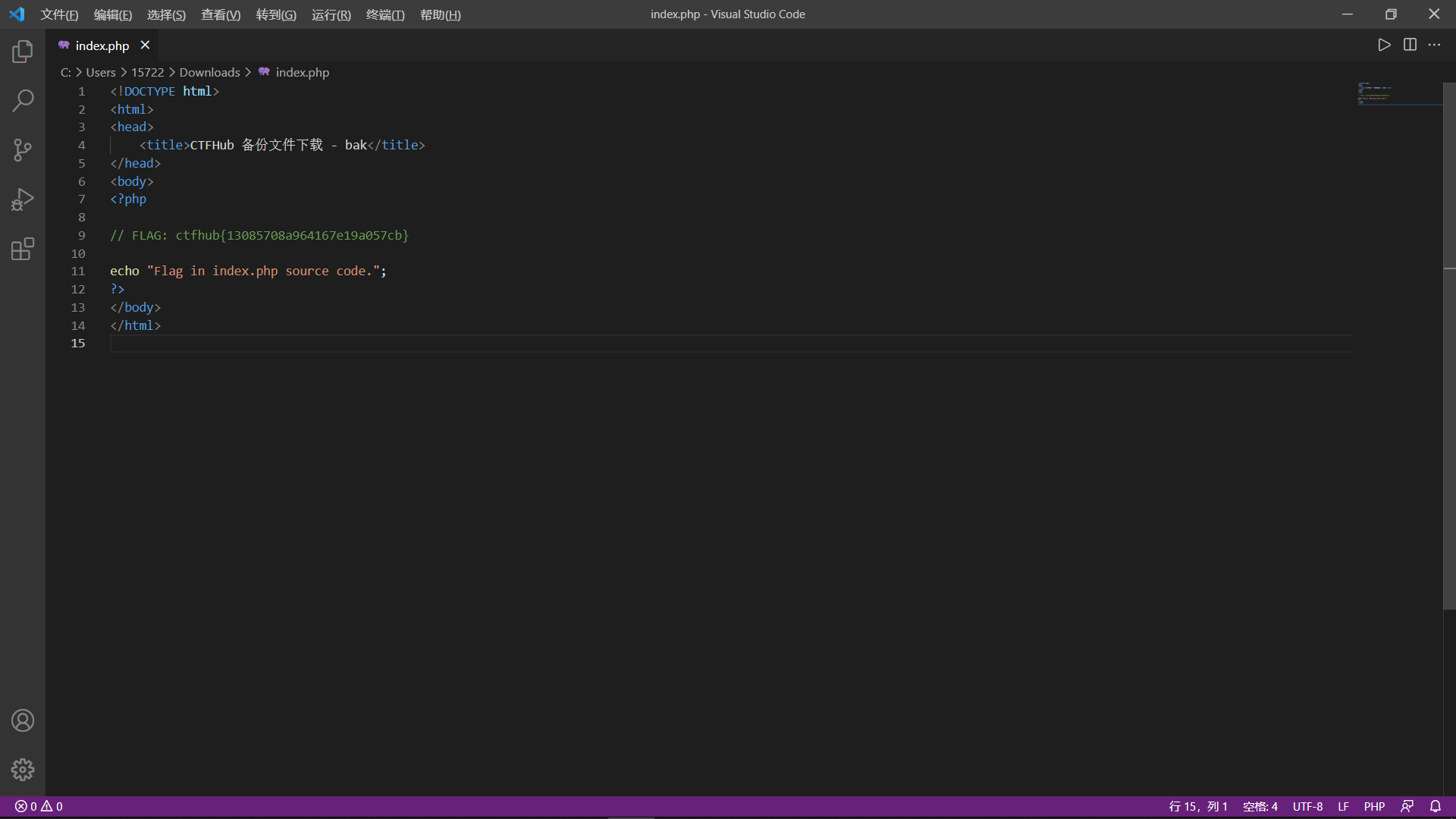Click the empty line 15 in editor

[x=730, y=344]
